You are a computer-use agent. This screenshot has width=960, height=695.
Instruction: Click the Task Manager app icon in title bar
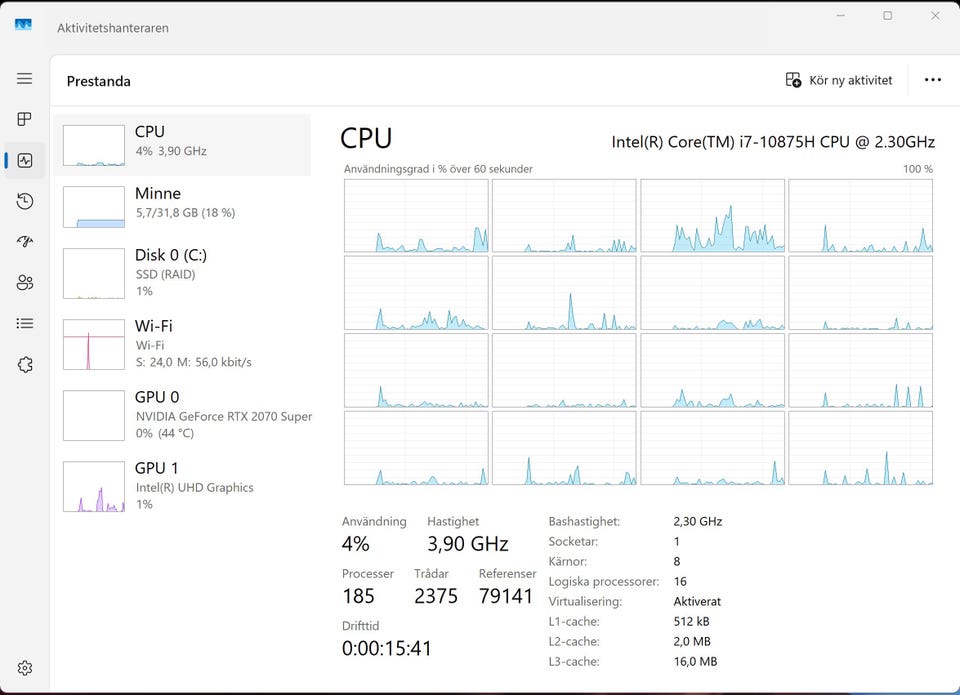[23, 25]
